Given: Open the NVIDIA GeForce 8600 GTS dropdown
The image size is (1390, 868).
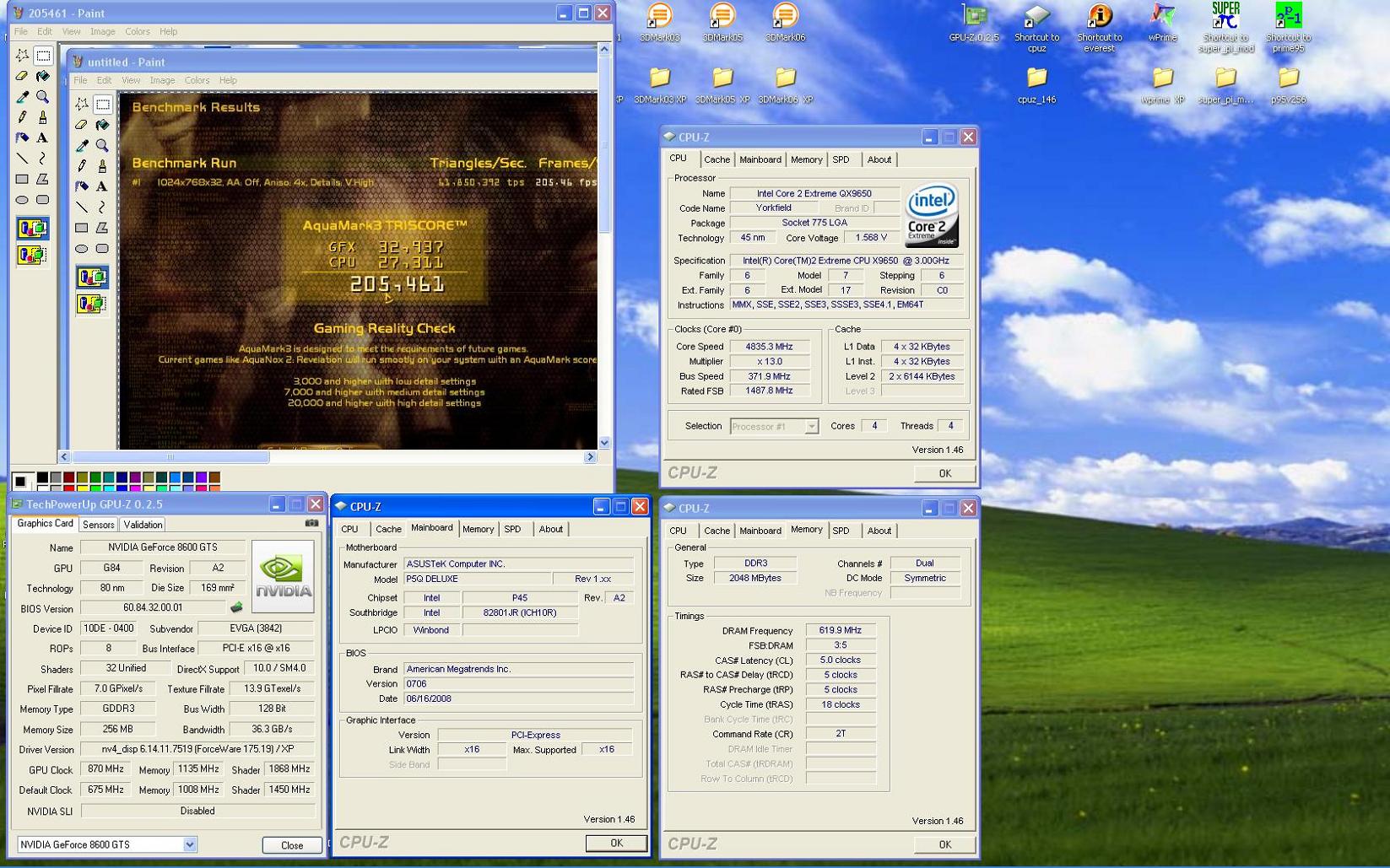Looking at the screenshot, I should pyautogui.click(x=189, y=844).
